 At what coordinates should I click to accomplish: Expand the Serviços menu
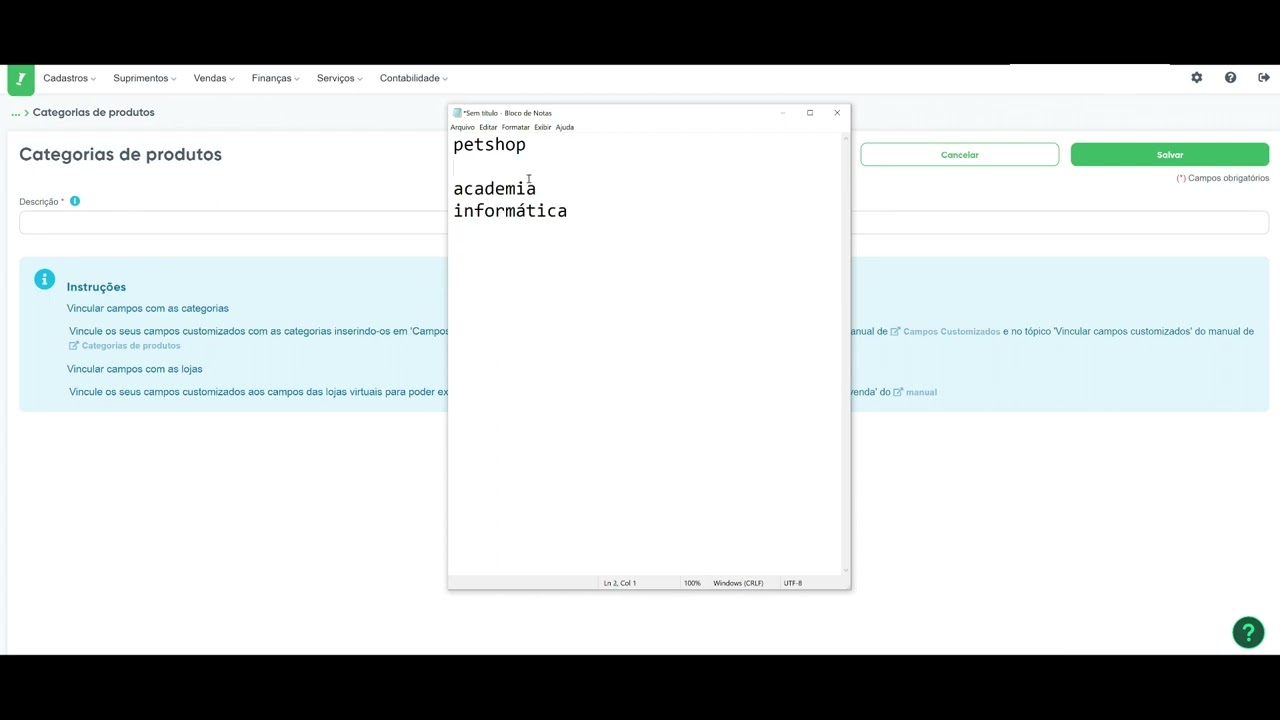(339, 78)
